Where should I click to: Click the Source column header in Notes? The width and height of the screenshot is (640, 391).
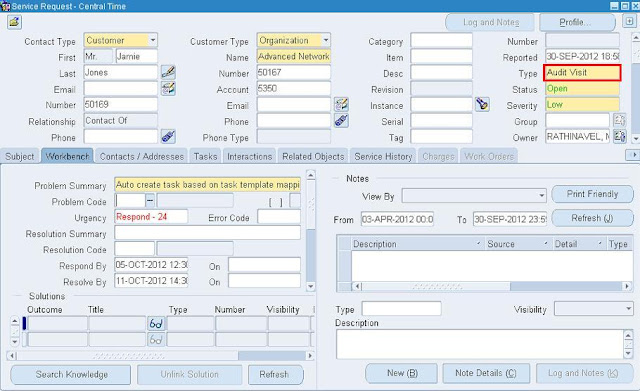click(518, 244)
